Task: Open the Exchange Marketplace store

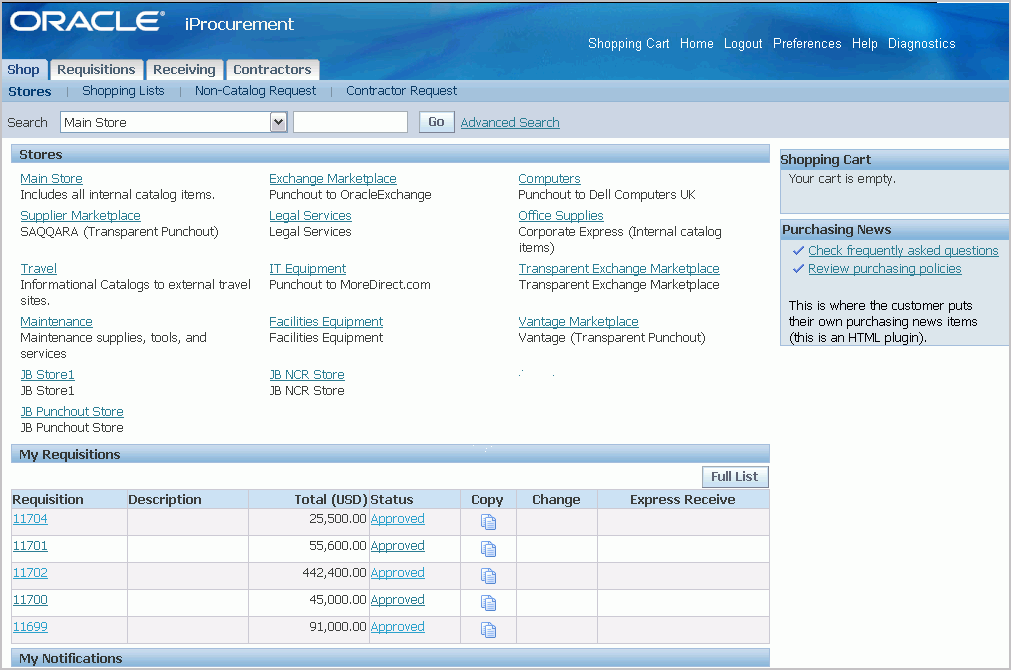Action: 333,179
